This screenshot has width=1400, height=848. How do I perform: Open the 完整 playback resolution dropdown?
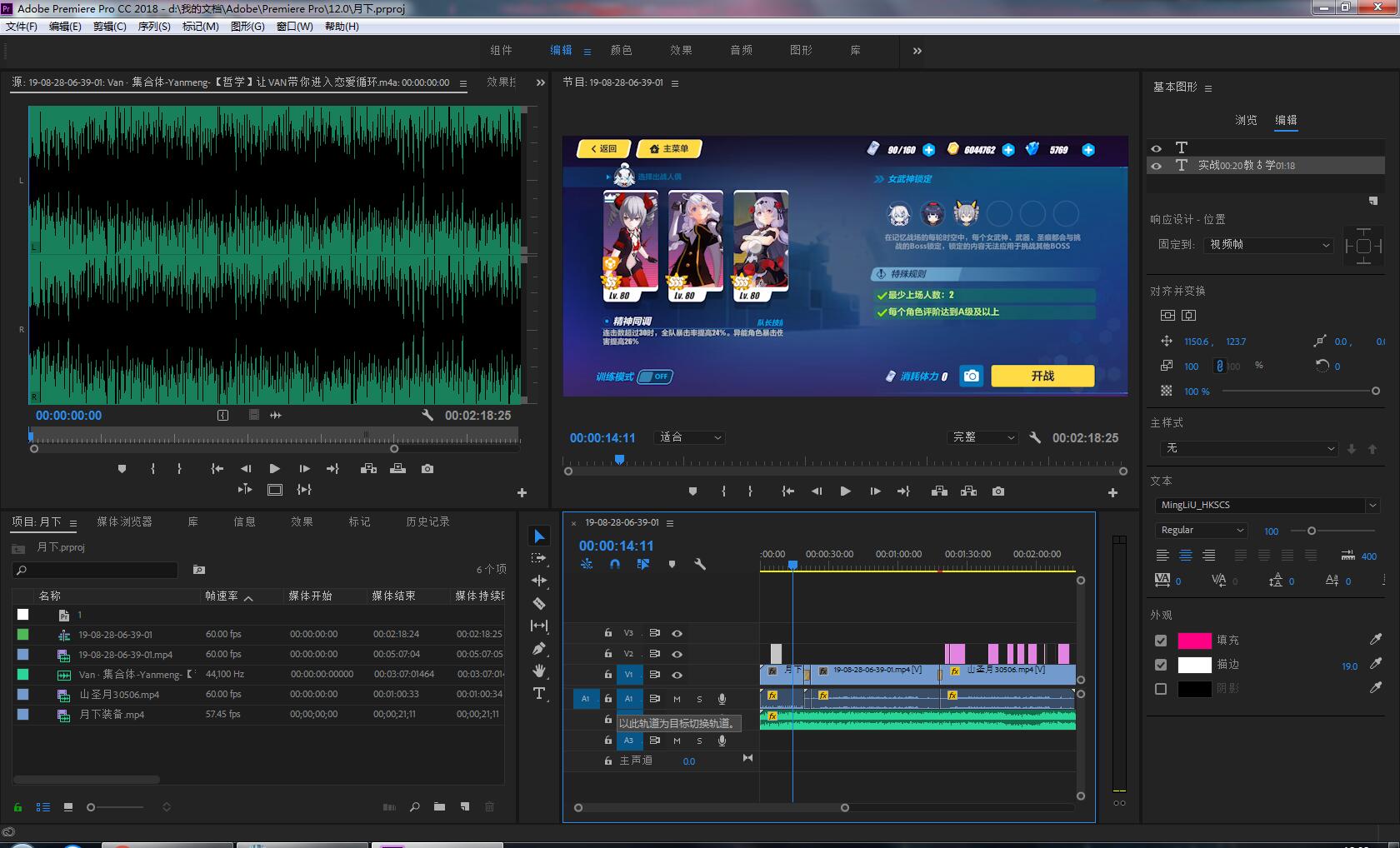983,437
